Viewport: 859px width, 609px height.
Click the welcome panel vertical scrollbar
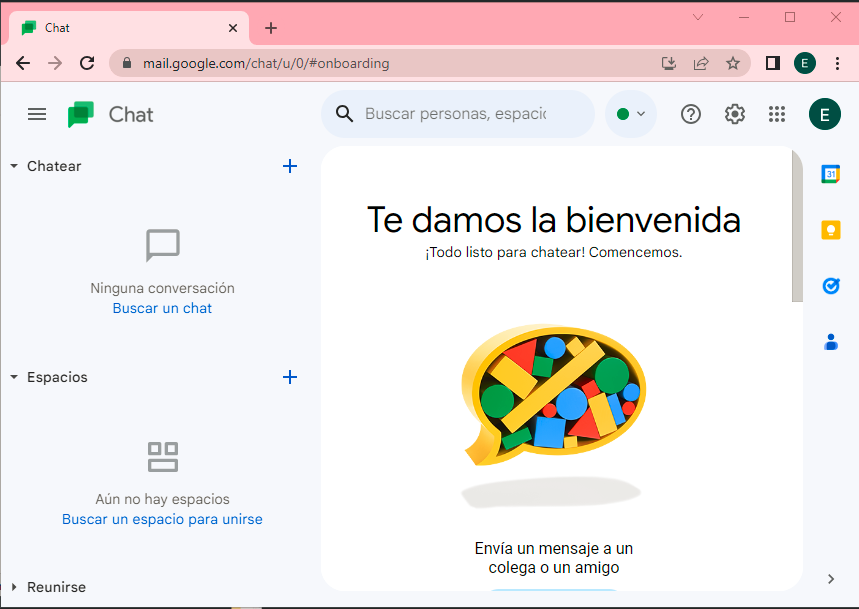[797, 225]
